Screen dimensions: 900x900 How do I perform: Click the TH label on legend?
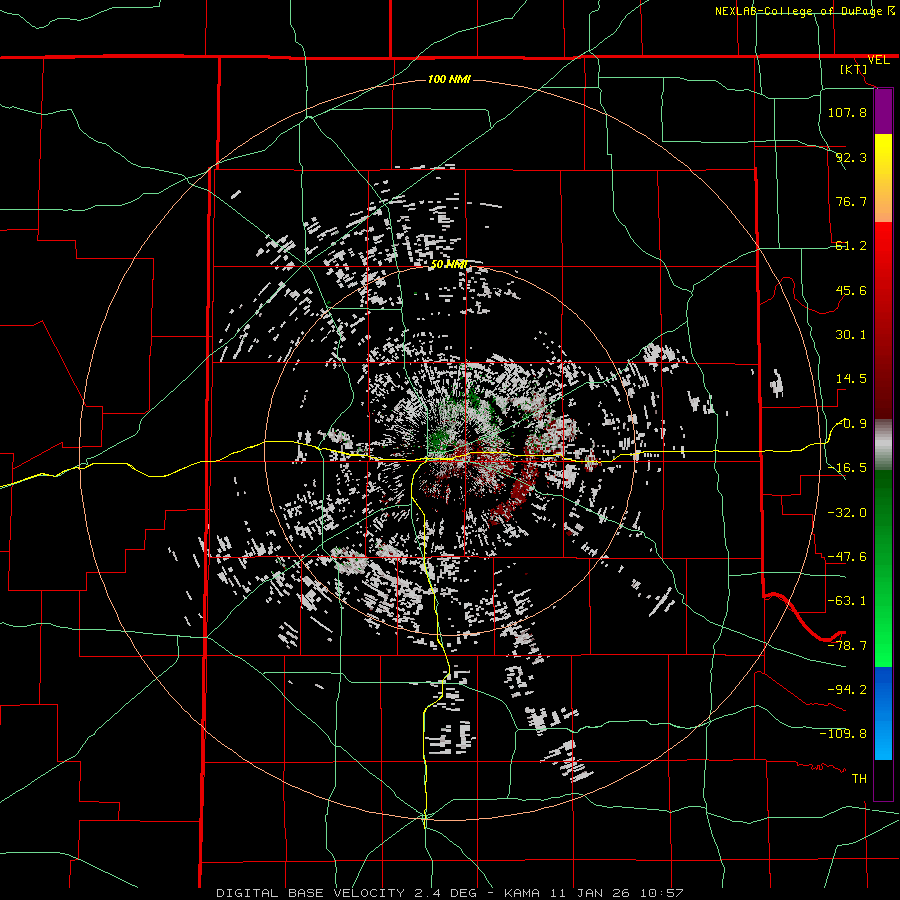coord(859,779)
